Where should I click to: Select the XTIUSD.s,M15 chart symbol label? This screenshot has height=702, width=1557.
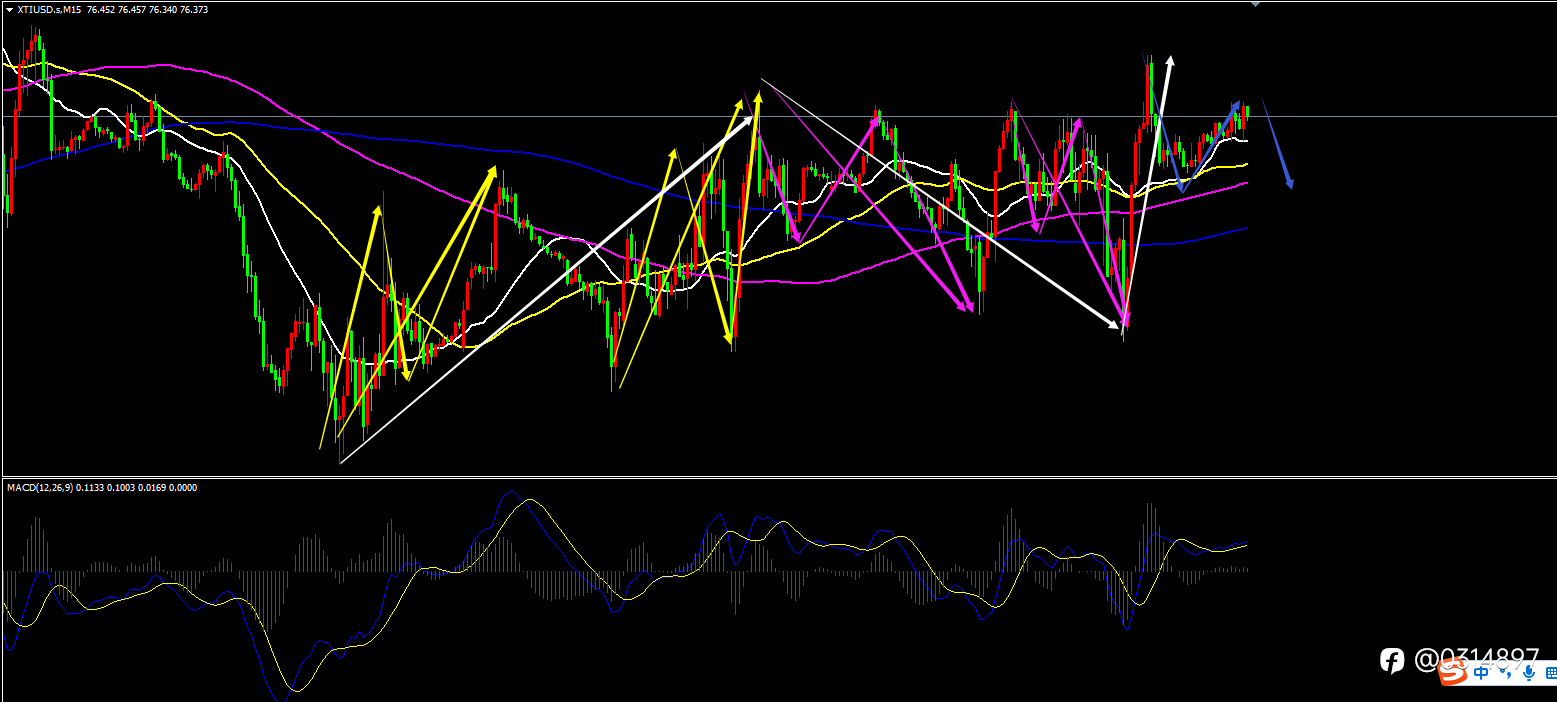[49, 9]
